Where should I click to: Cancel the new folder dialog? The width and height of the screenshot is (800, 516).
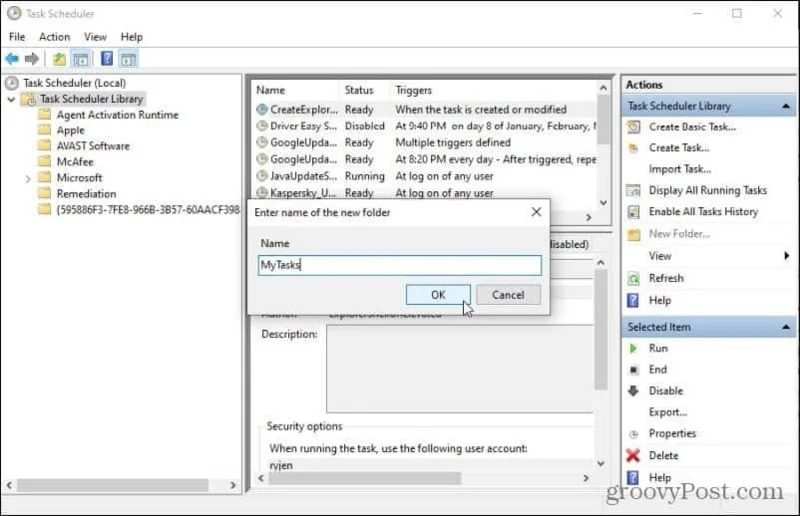(508, 295)
